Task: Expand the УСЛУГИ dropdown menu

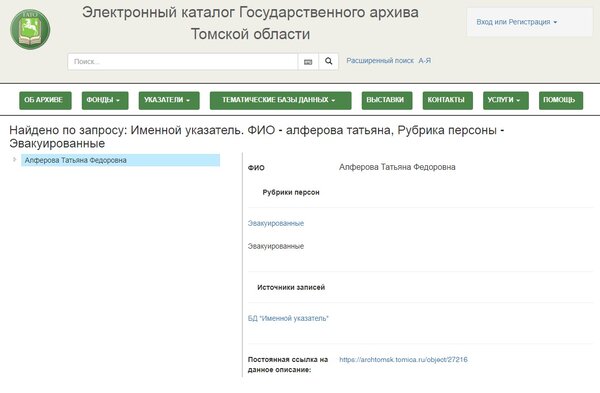Action: tap(506, 100)
